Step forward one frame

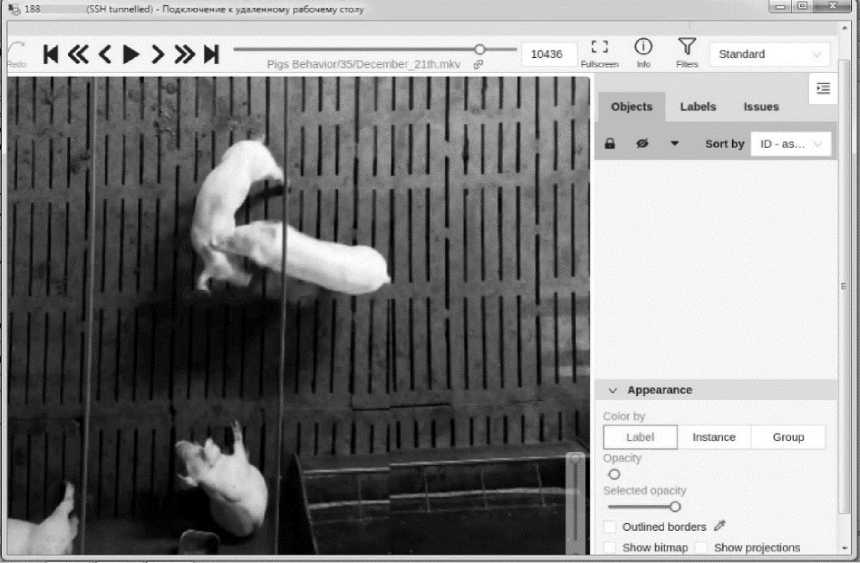(x=157, y=54)
